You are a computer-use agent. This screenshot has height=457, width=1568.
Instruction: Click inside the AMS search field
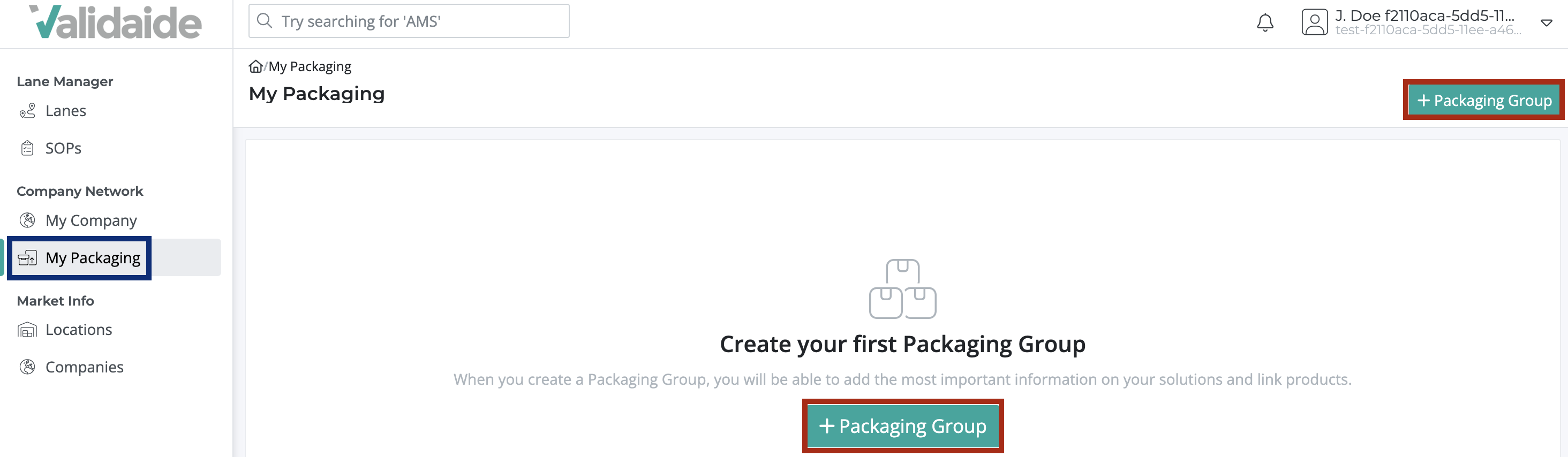(408, 20)
